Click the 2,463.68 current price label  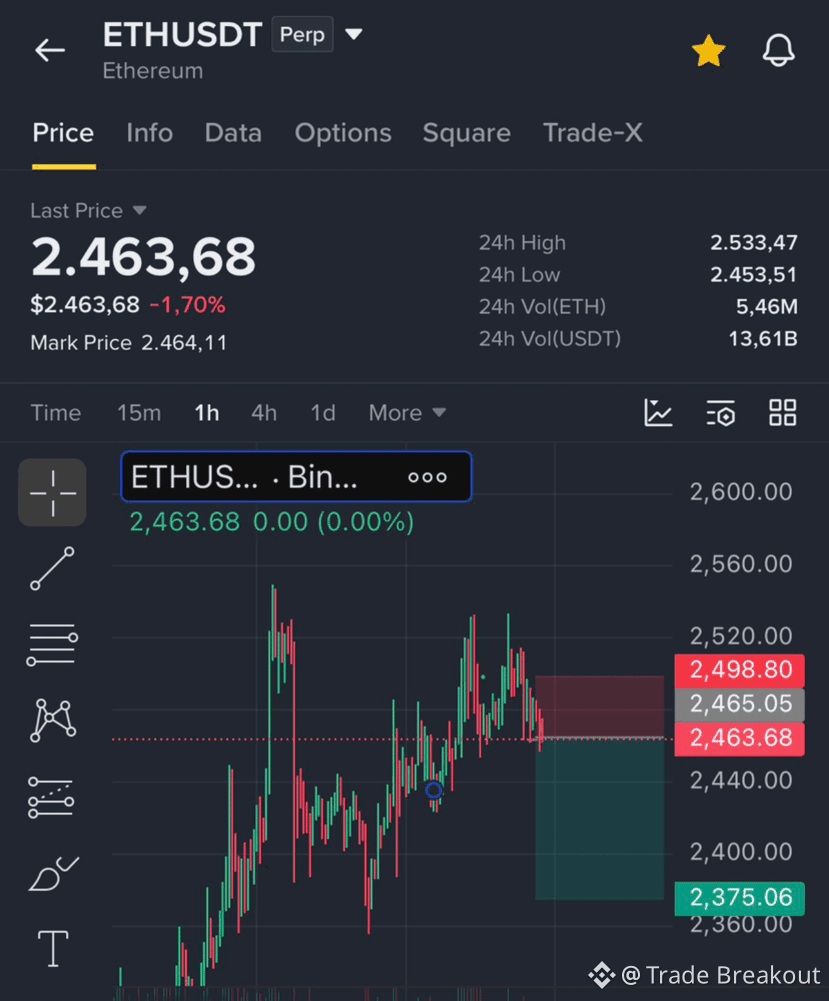point(740,739)
